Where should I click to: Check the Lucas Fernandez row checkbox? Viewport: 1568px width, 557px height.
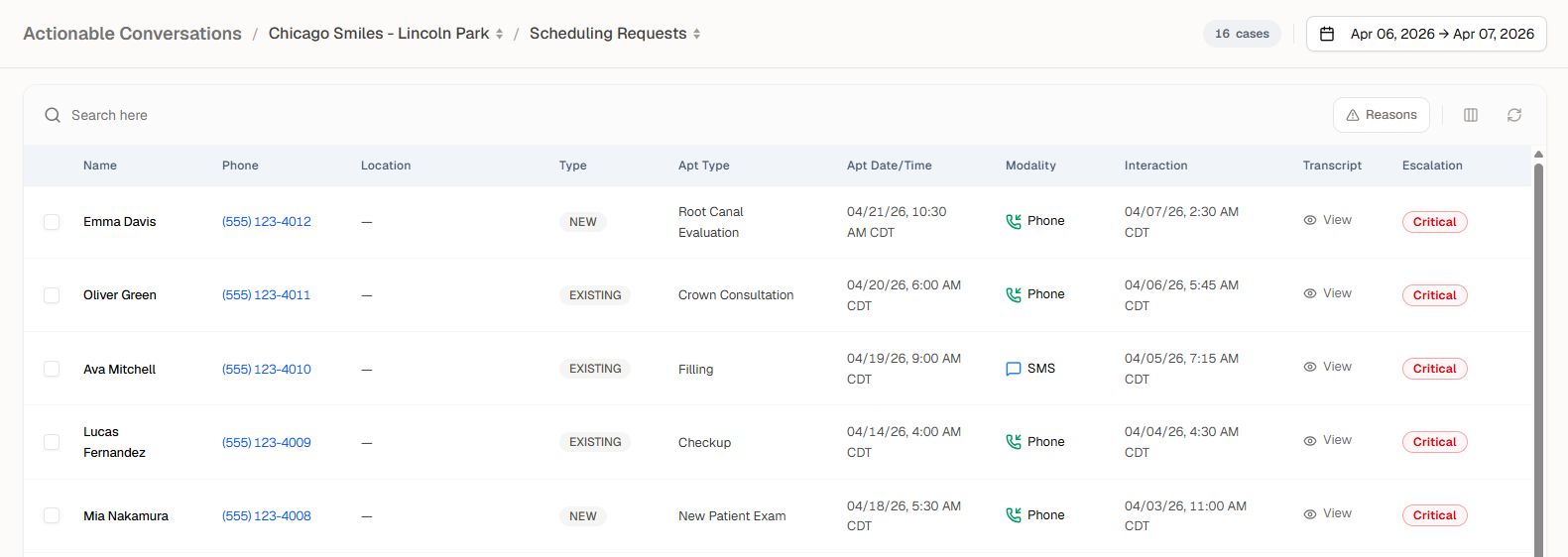pyautogui.click(x=52, y=442)
